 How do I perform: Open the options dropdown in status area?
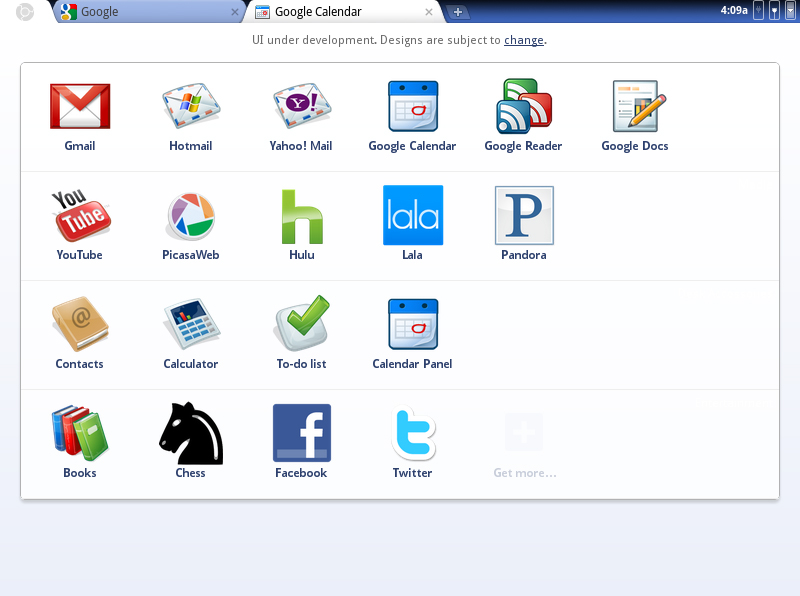790,11
